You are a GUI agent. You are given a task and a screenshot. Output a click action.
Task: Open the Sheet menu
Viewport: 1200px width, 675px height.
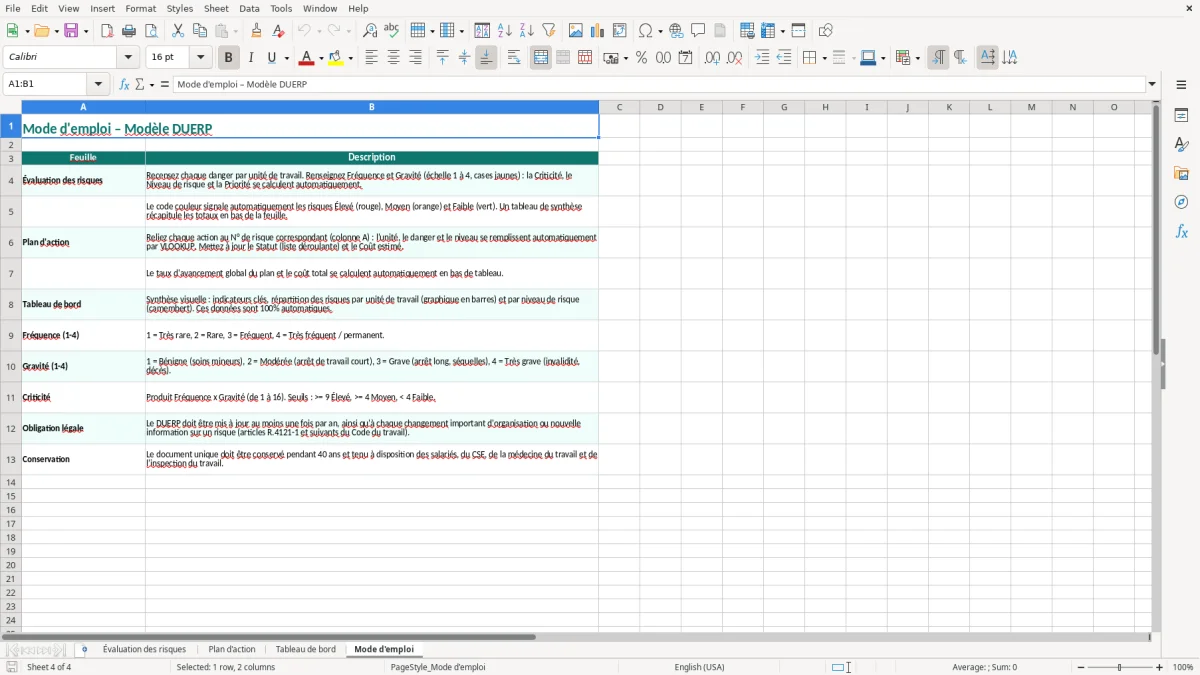point(216,8)
